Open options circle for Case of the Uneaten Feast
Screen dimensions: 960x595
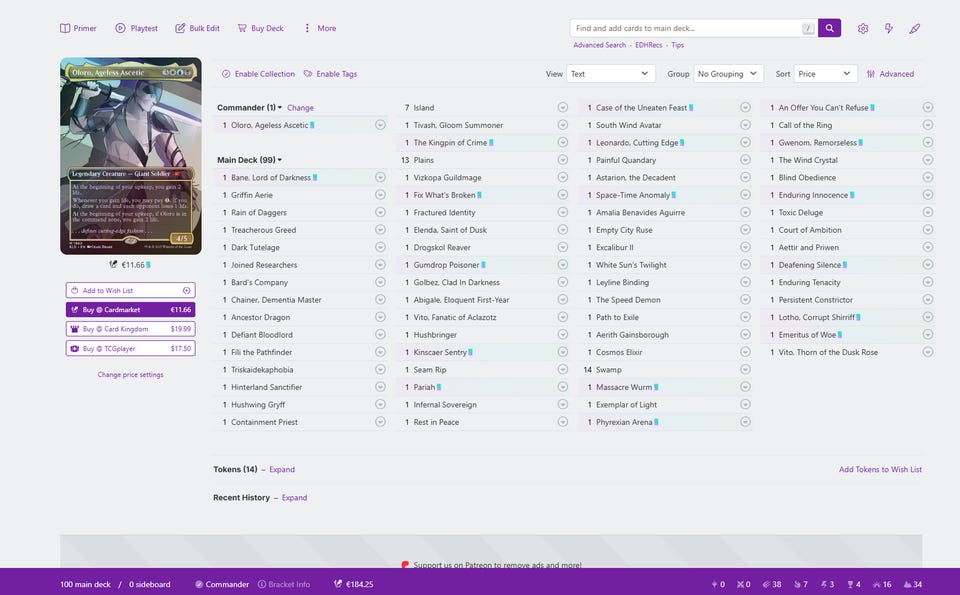[x=745, y=107]
